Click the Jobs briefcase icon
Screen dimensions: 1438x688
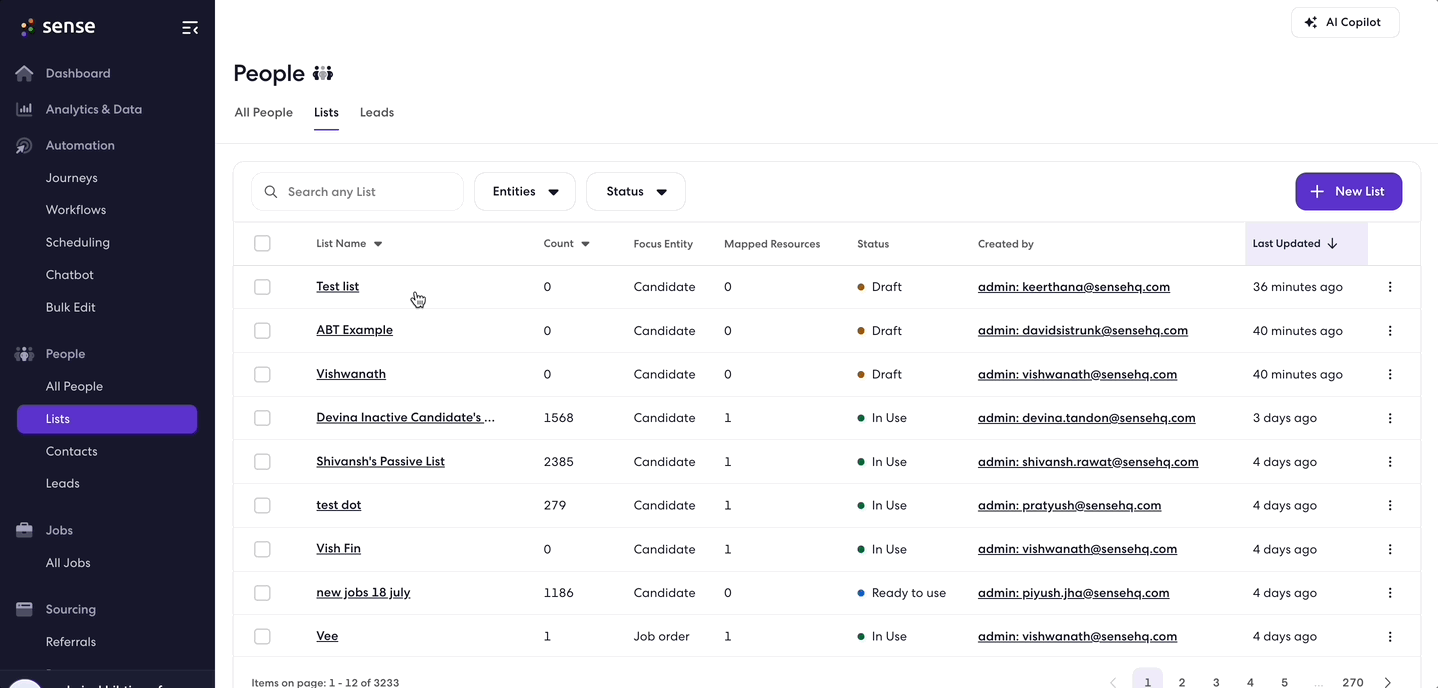coord(24,530)
